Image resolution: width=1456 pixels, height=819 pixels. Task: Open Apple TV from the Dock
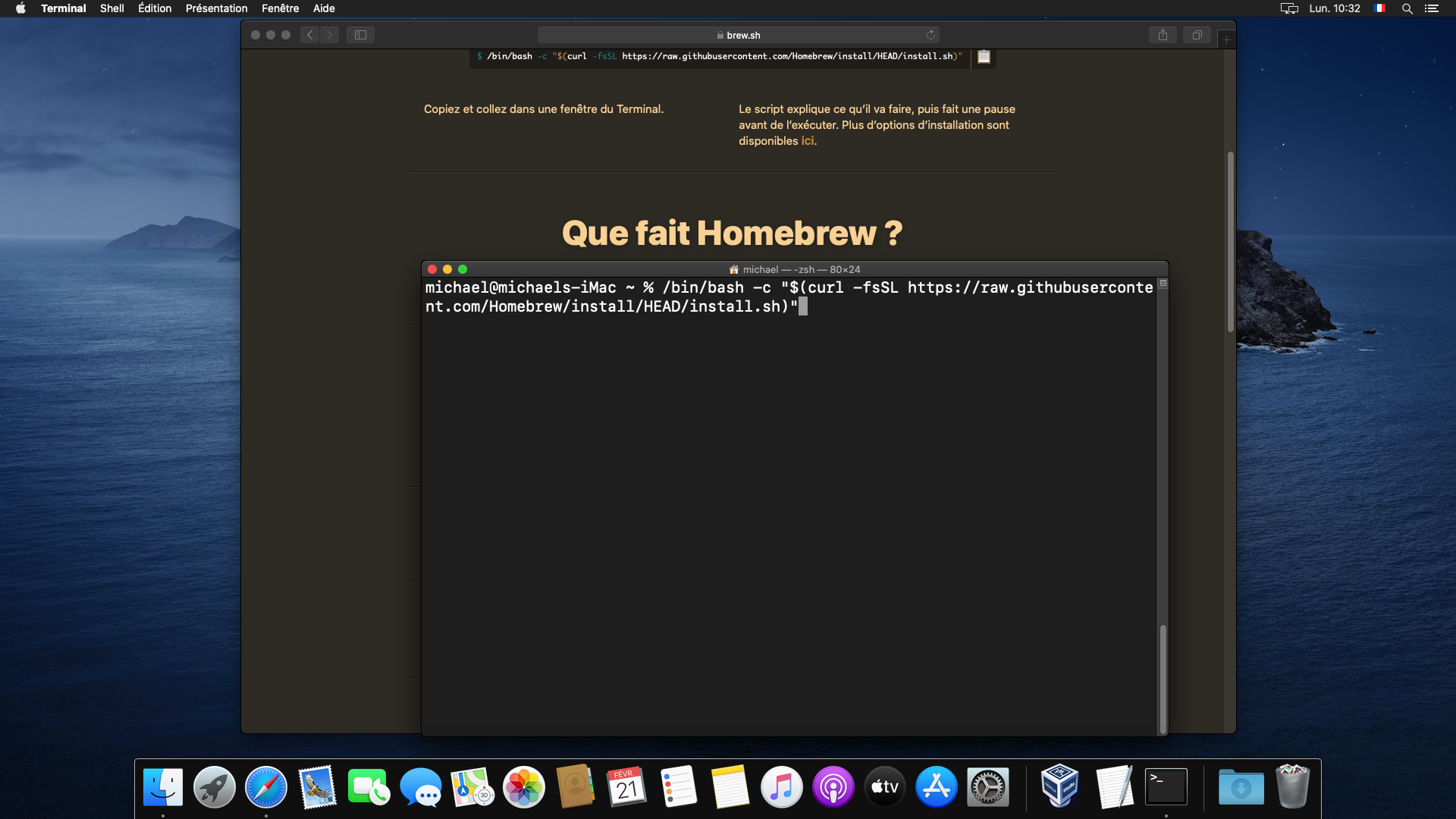[x=885, y=786]
